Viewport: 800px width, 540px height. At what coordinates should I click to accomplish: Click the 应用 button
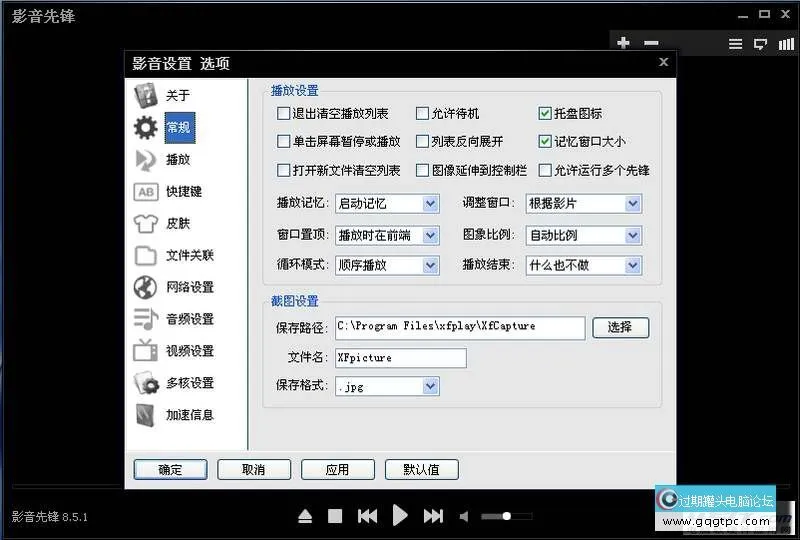[x=338, y=470]
